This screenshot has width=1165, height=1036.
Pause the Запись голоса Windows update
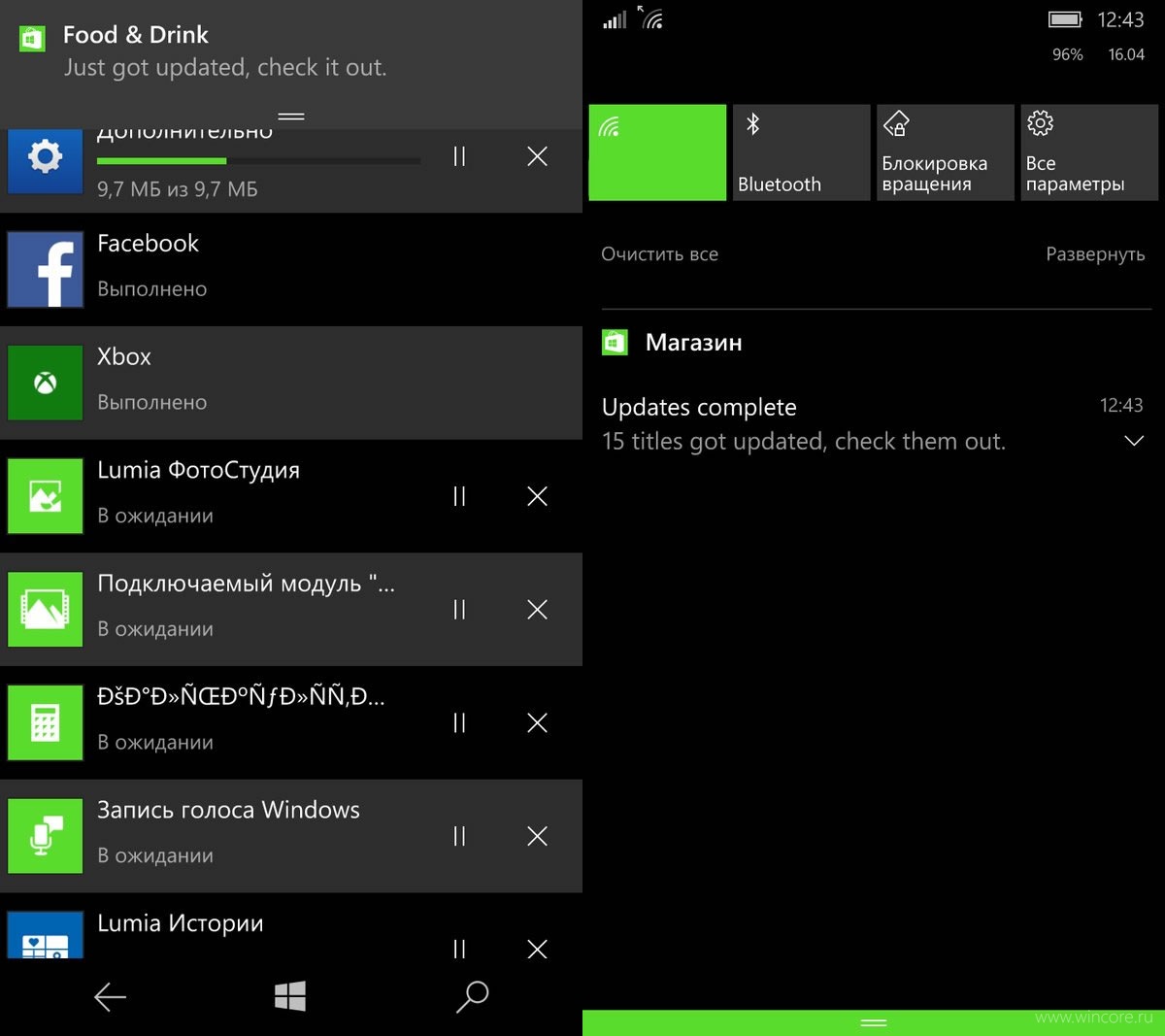tap(459, 836)
